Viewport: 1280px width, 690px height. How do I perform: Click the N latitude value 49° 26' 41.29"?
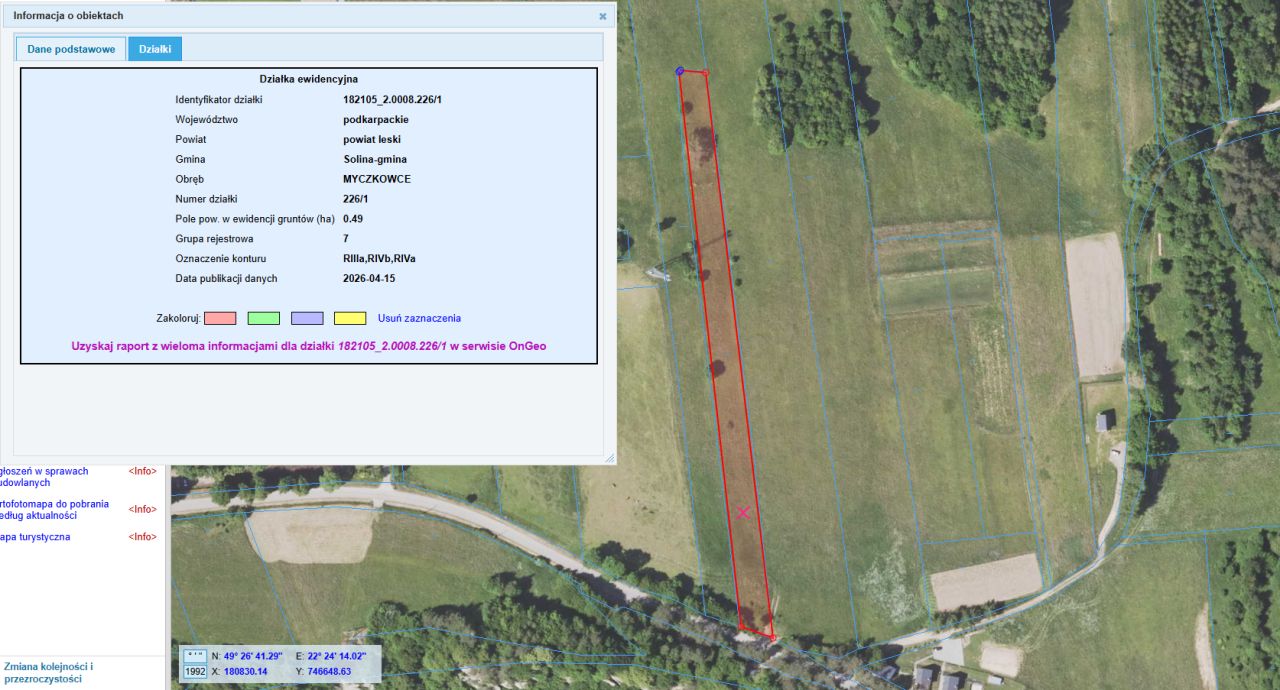click(253, 656)
